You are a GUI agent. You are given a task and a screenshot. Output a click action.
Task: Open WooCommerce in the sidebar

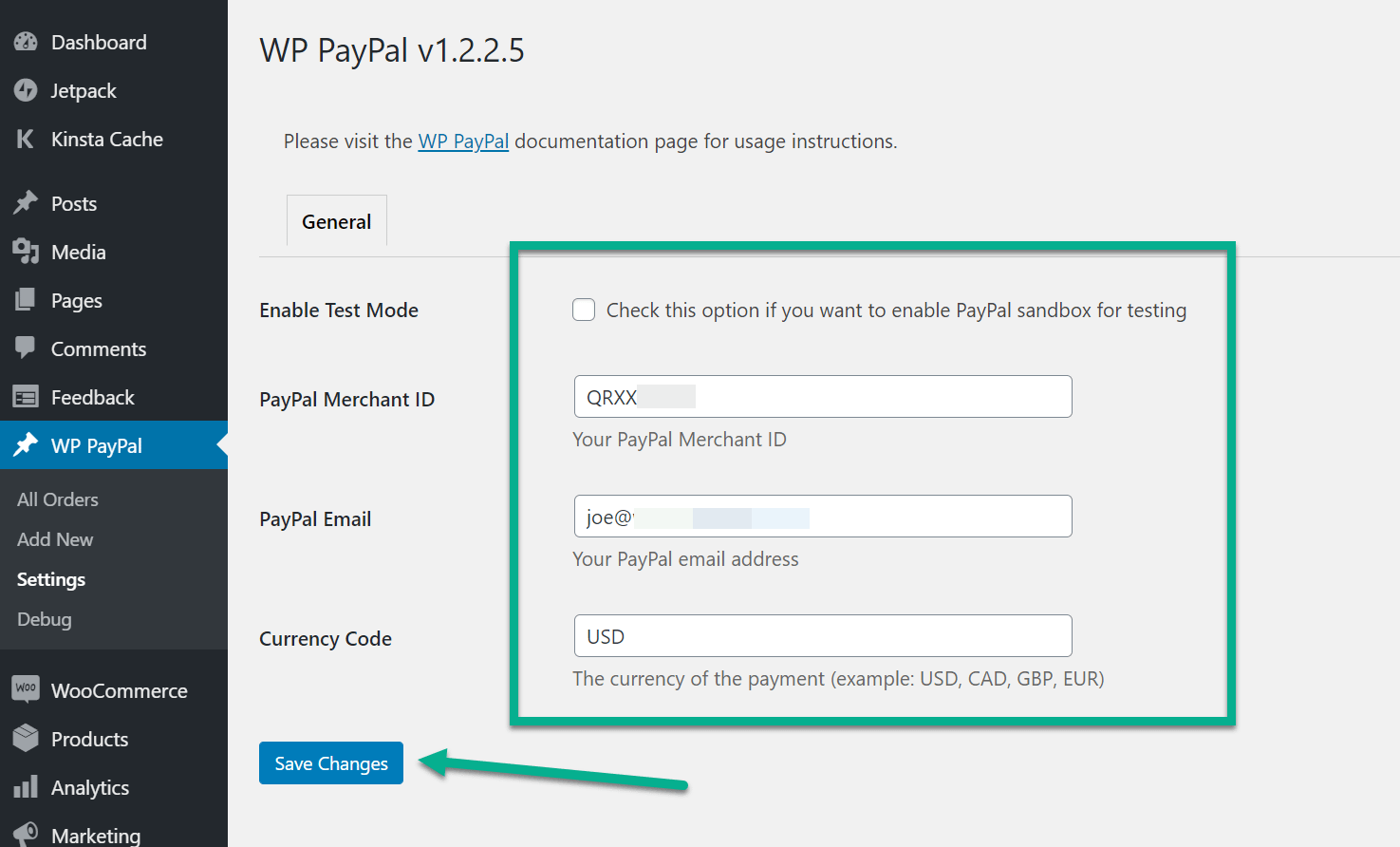[x=118, y=690]
